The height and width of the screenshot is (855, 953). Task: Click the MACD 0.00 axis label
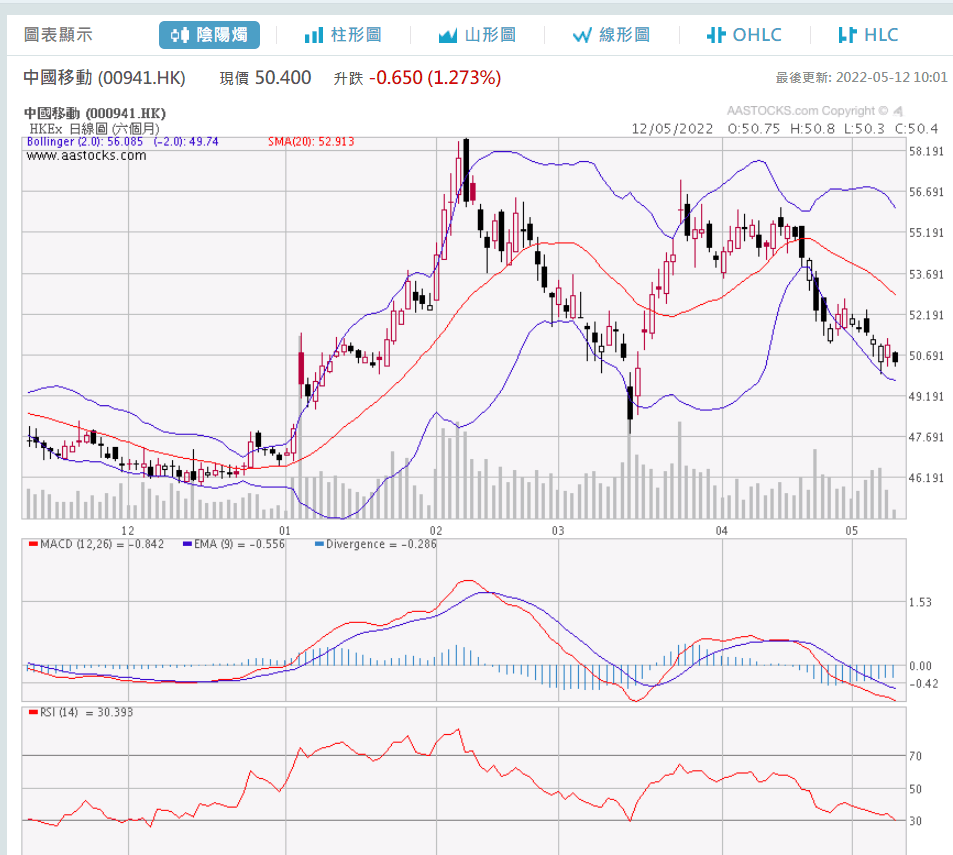tap(920, 666)
